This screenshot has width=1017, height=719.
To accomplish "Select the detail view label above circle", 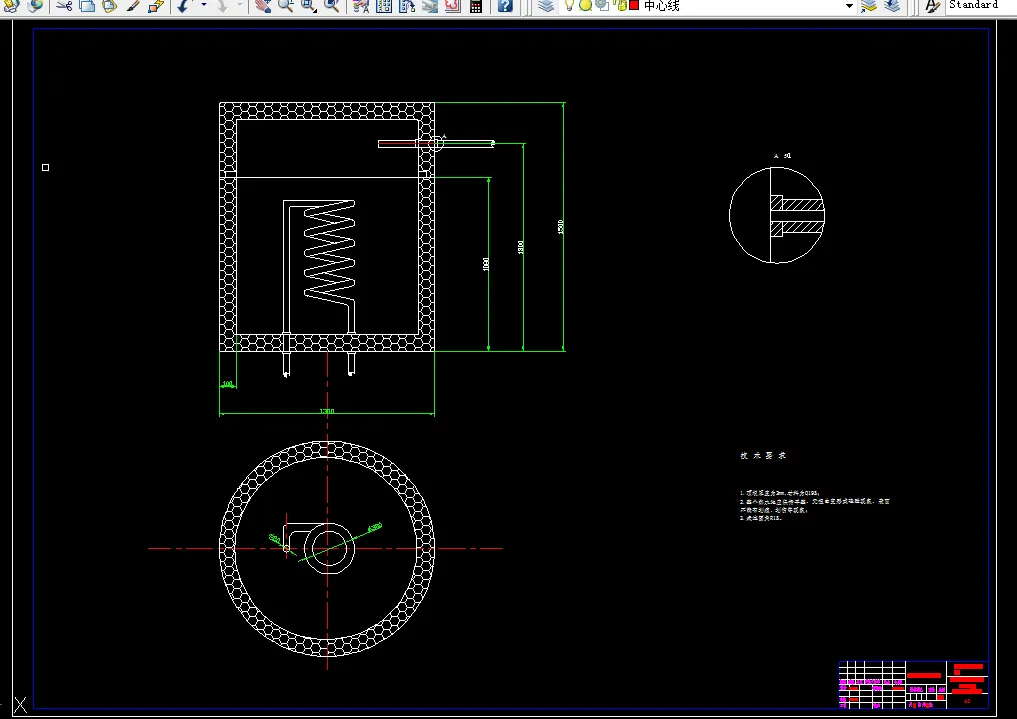I will (x=782, y=156).
